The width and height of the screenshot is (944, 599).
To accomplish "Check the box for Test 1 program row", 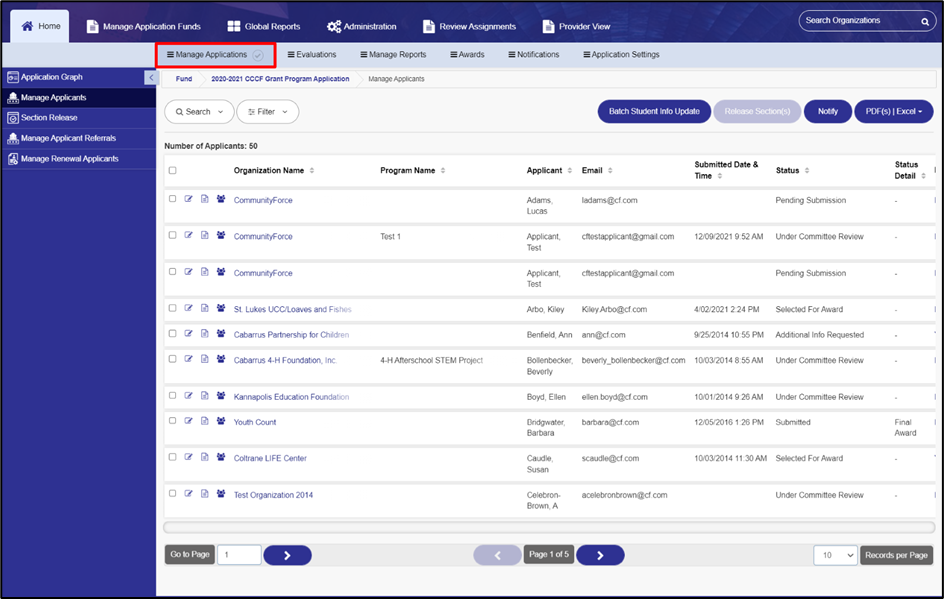I will [x=173, y=235].
